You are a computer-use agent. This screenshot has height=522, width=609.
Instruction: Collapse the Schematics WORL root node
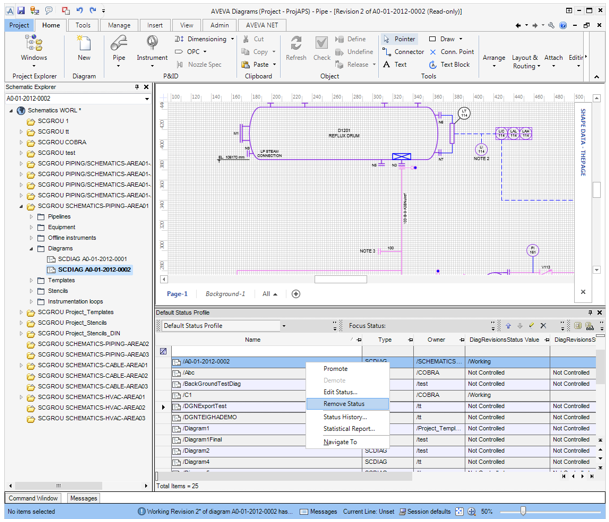[x=11, y=111]
